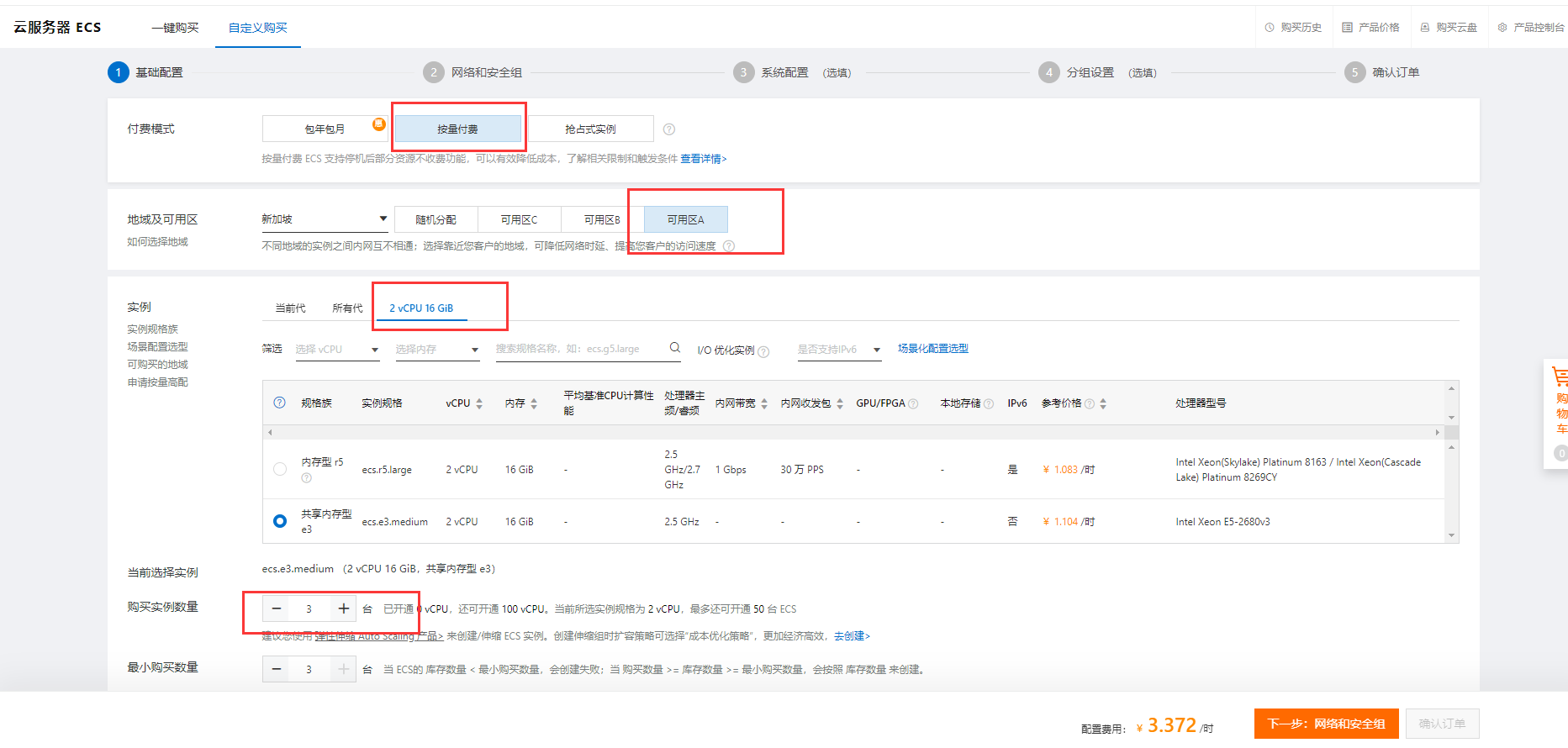Increase 购买实例数量 with plus button
The image size is (1568, 748).
click(x=343, y=608)
